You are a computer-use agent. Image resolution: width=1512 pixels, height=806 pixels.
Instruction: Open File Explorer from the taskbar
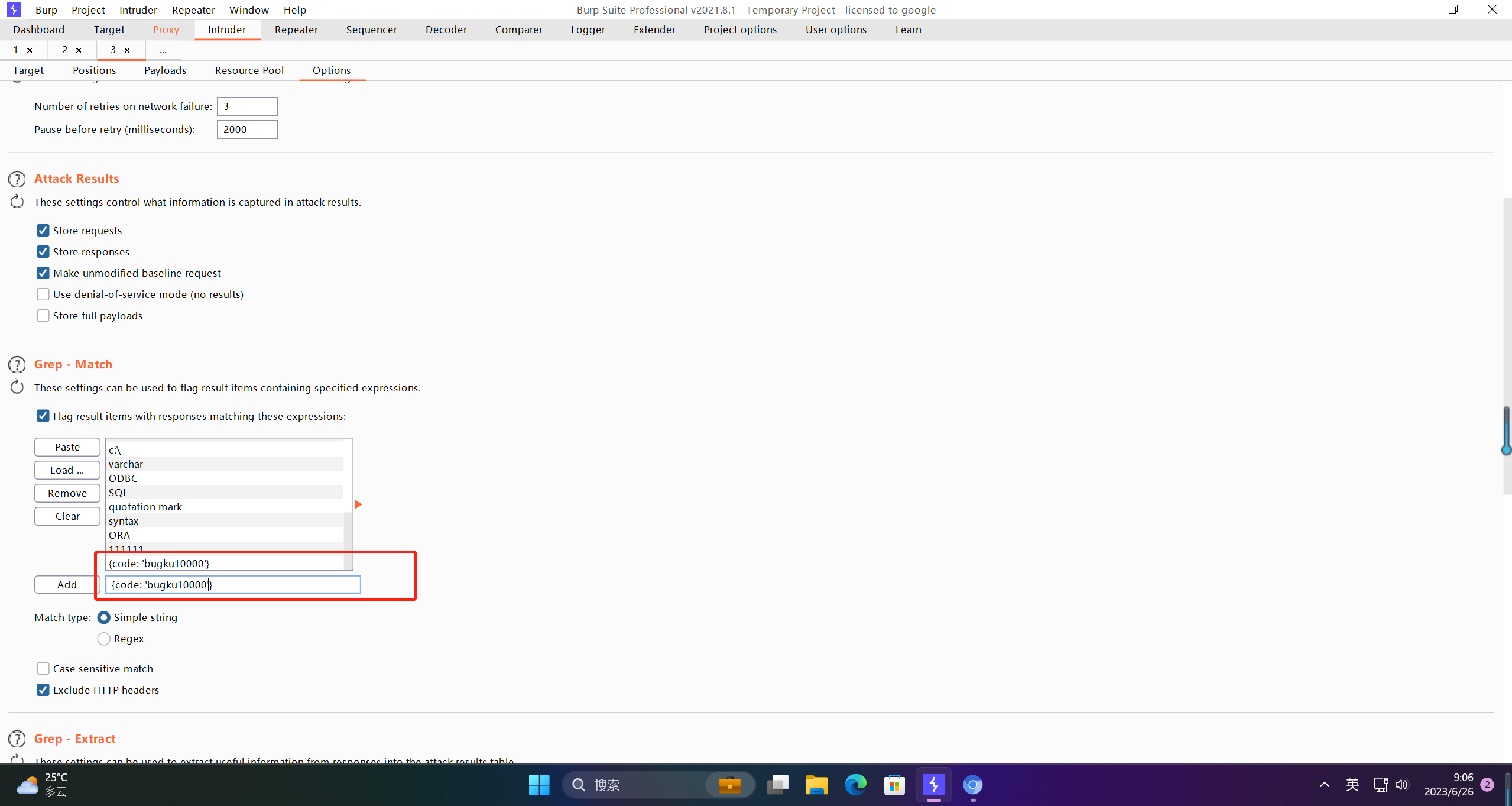(816, 785)
